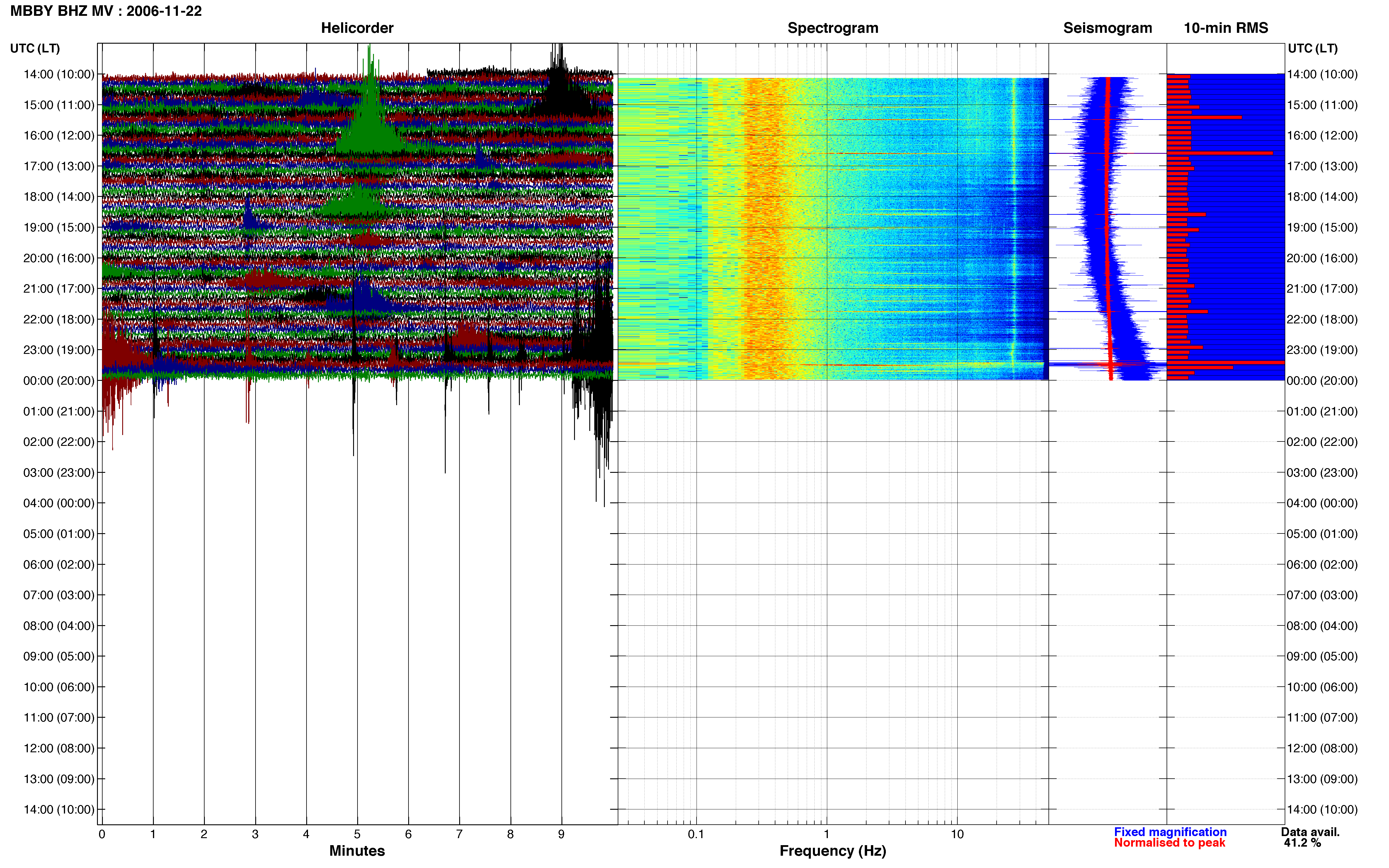This screenshot has height=868, width=1389.
Task: Click right time label '19:00 (15:00)'
Action: pos(1322,227)
